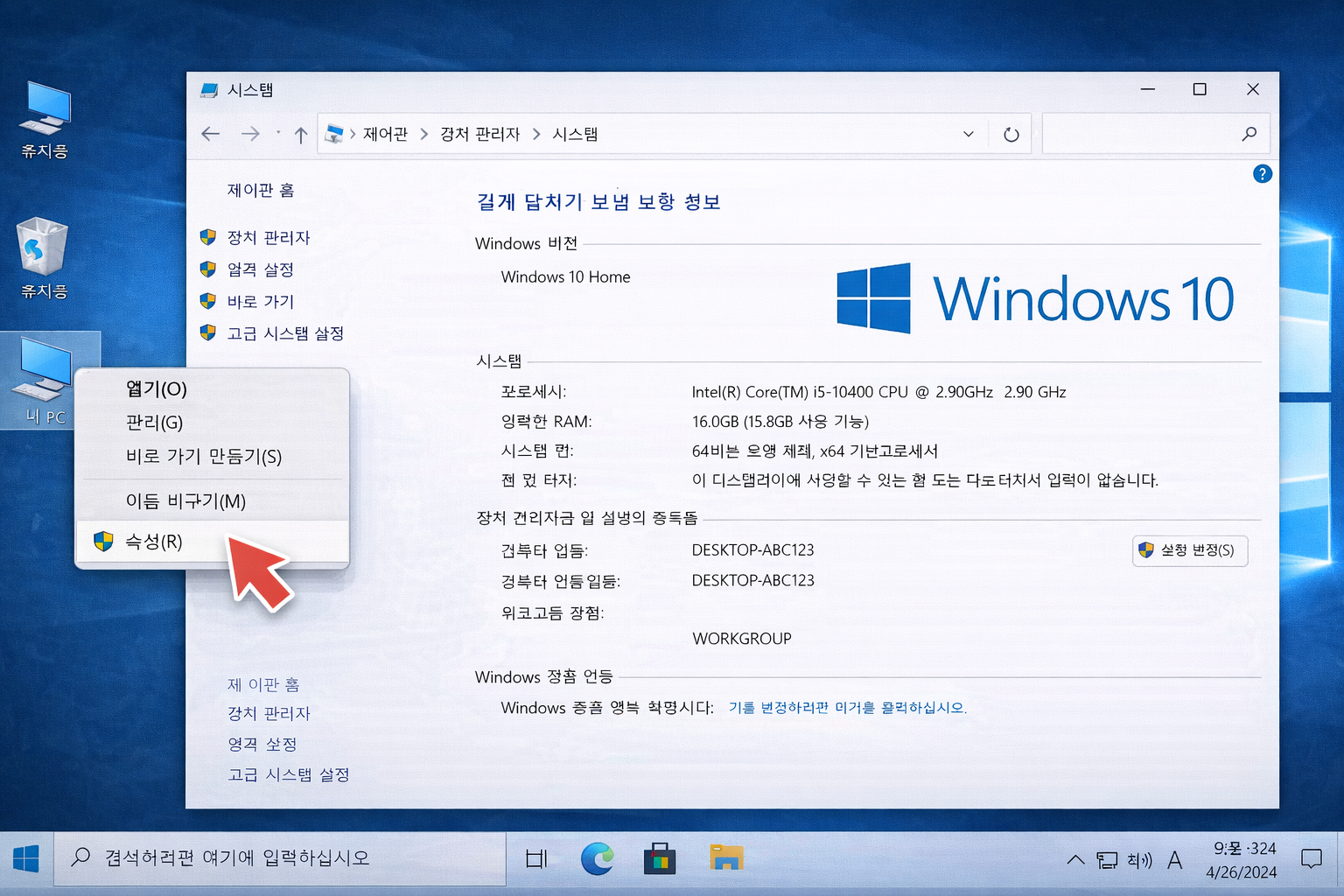The width and height of the screenshot is (1344, 896).
Task: Open the taskbar clock showing 4/26/2024
Action: pyautogui.click(x=1242, y=860)
